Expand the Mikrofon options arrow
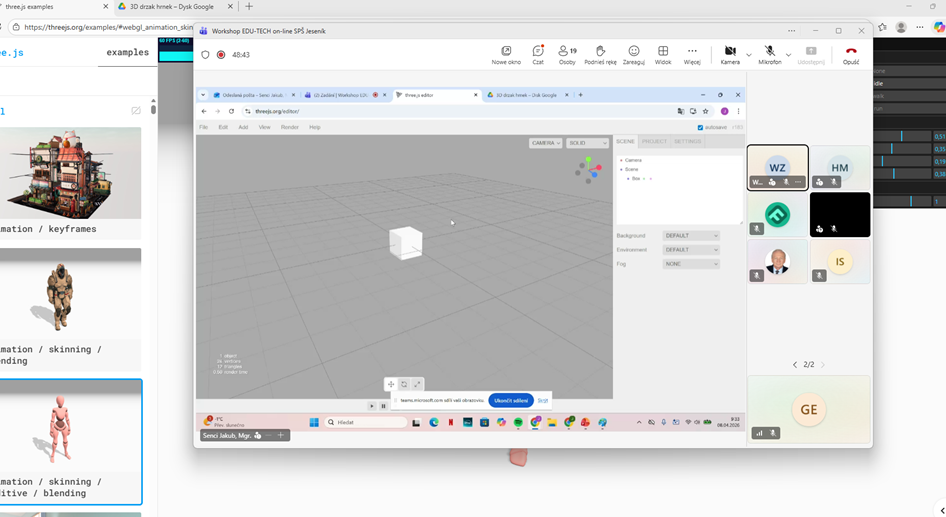Image resolution: width=946 pixels, height=517 pixels. tap(788, 55)
